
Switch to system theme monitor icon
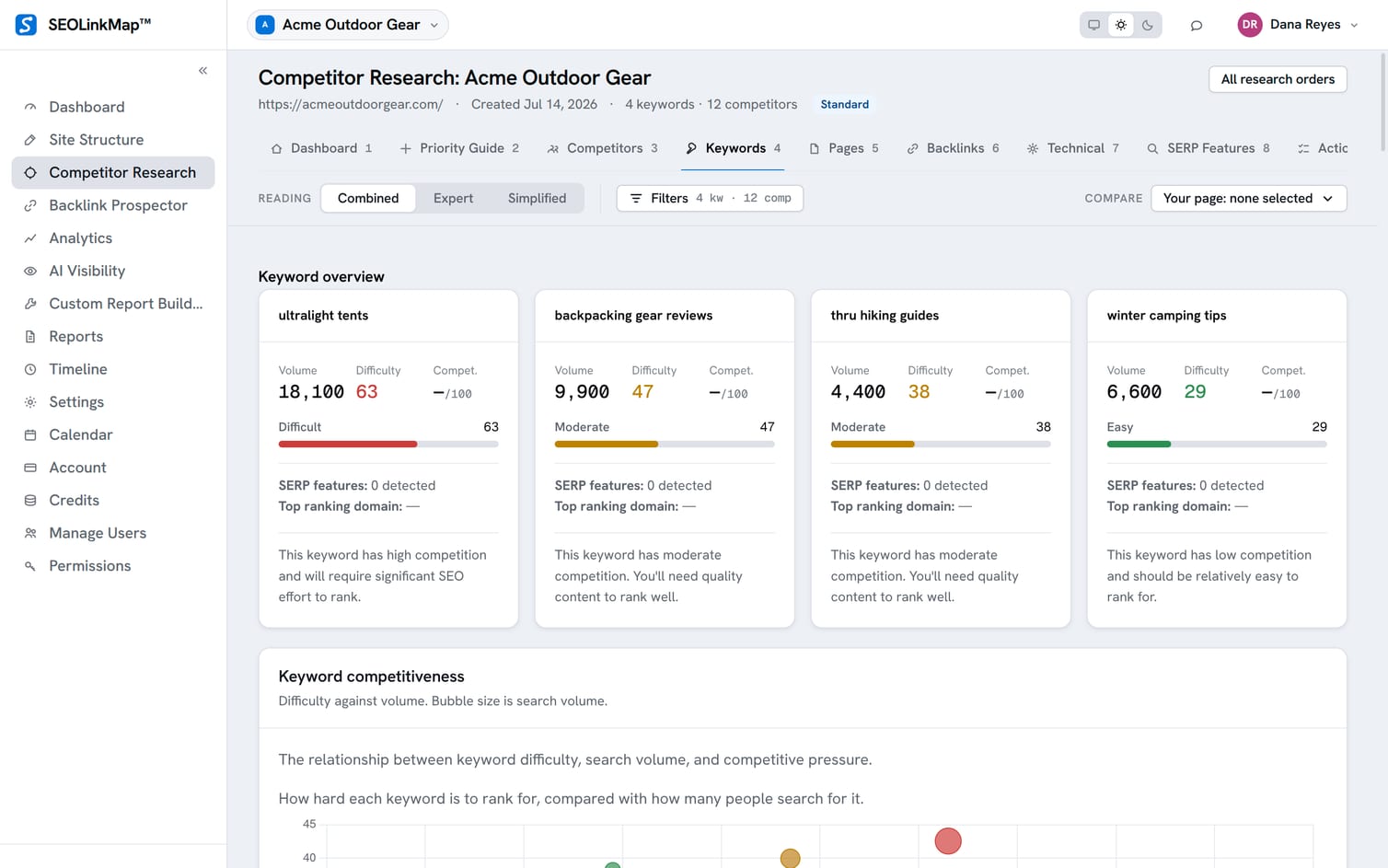1093,25
